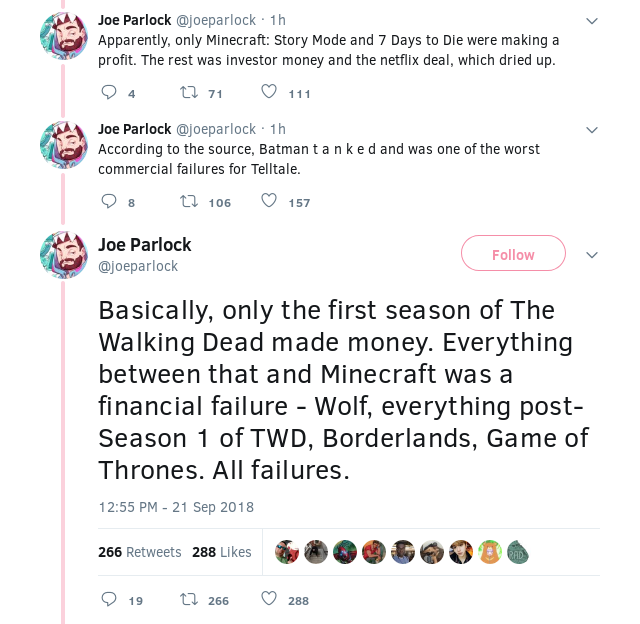This screenshot has width=640, height=624.
Task: Reply to the Minecraft Story Mode tweet
Action: coord(109,93)
